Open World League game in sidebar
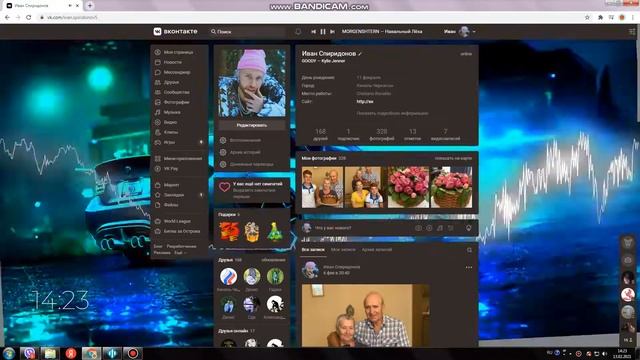 [x=178, y=221]
